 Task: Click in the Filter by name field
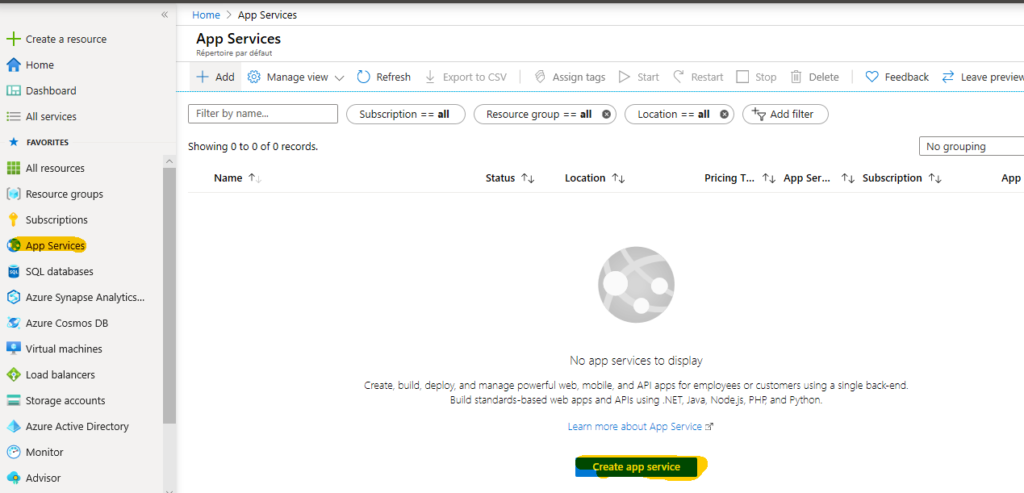(x=263, y=114)
